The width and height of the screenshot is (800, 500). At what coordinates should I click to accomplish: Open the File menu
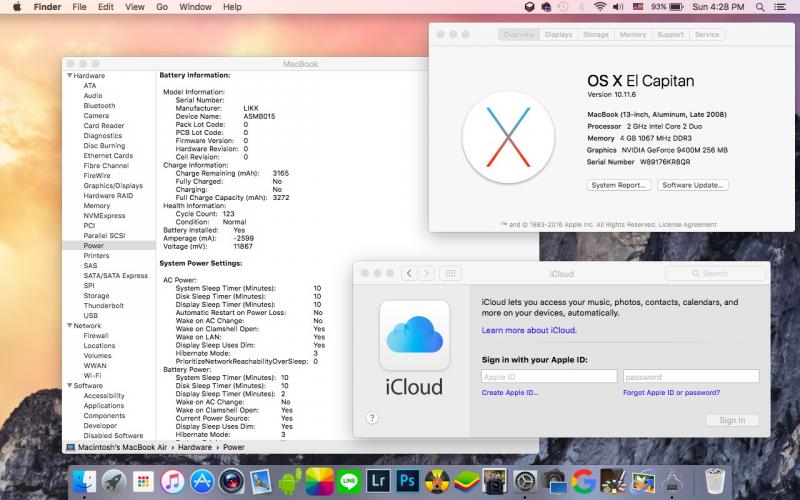[x=79, y=7]
